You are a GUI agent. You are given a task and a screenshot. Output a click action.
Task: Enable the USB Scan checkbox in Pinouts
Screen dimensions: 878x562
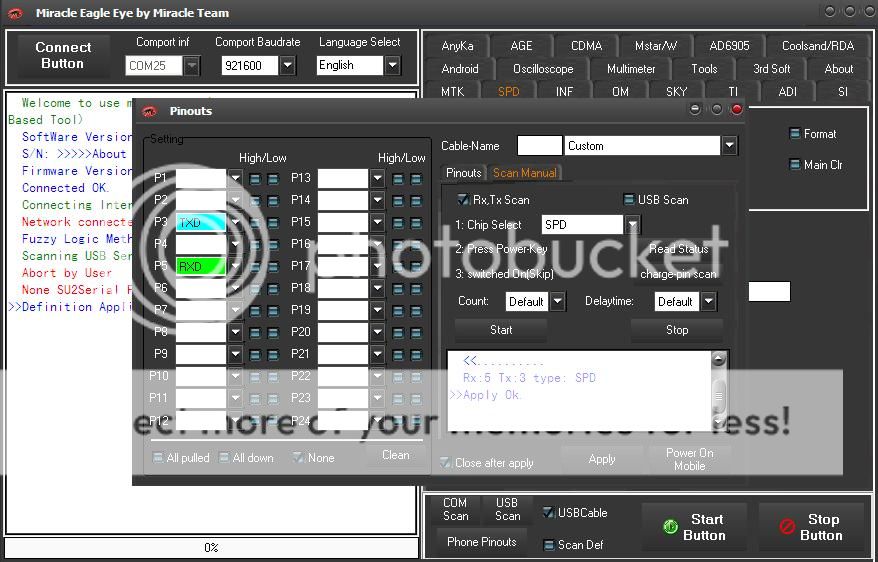629,199
